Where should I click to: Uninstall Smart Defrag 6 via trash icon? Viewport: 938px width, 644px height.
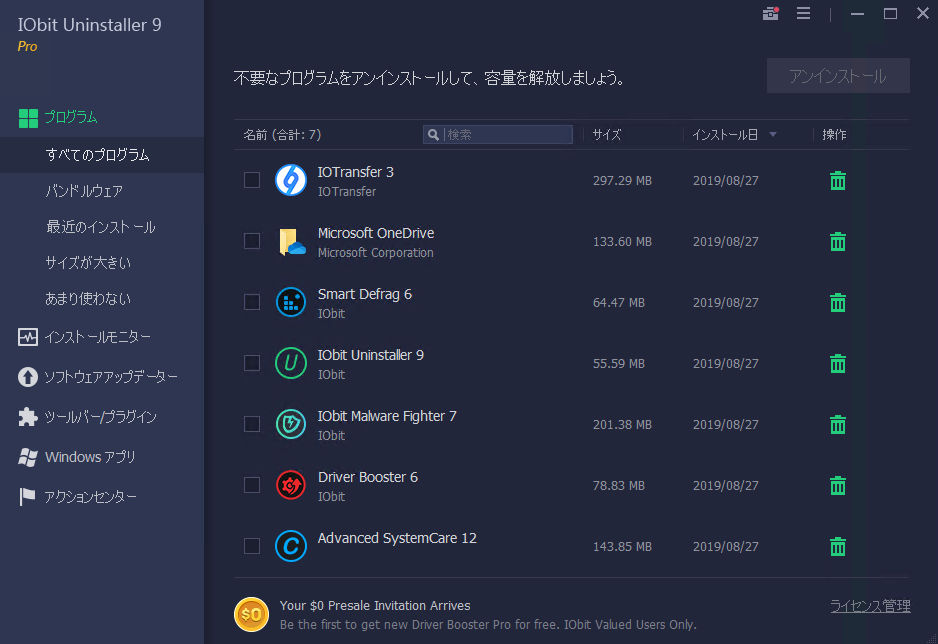click(838, 303)
